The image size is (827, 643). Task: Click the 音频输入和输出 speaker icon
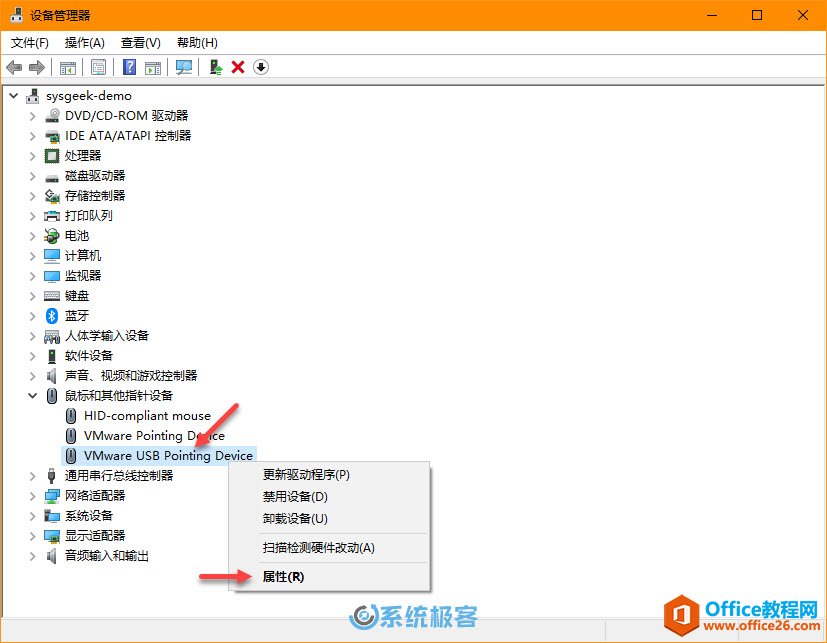tap(52, 556)
